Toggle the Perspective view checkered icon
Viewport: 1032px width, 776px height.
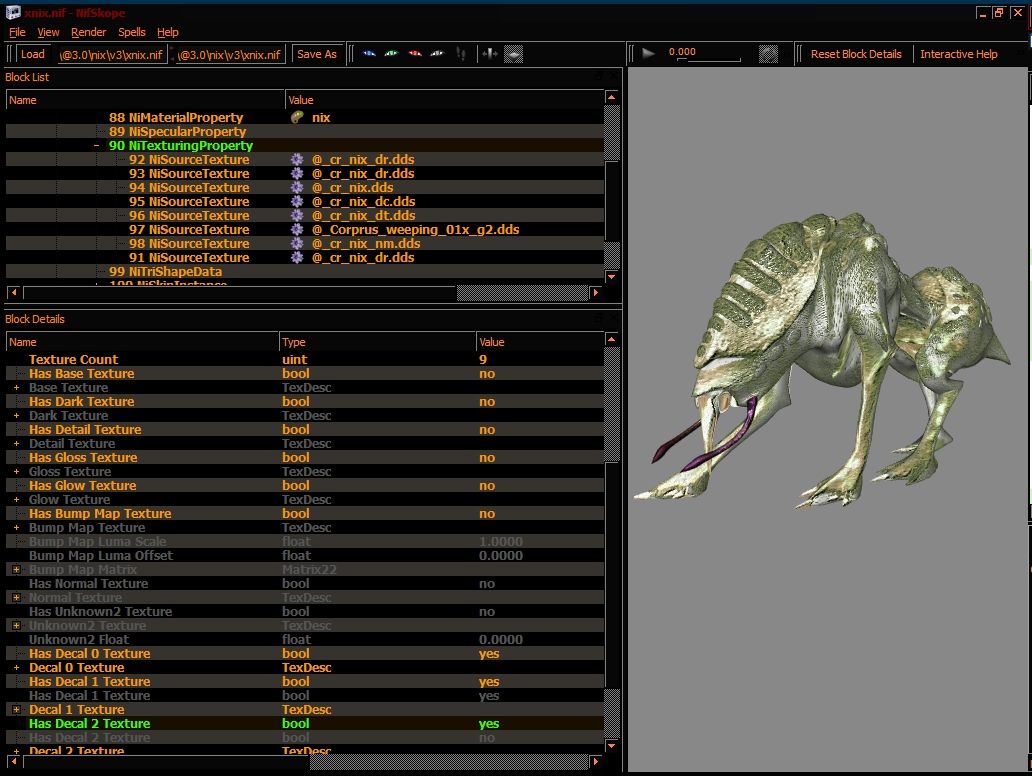[x=513, y=54]
